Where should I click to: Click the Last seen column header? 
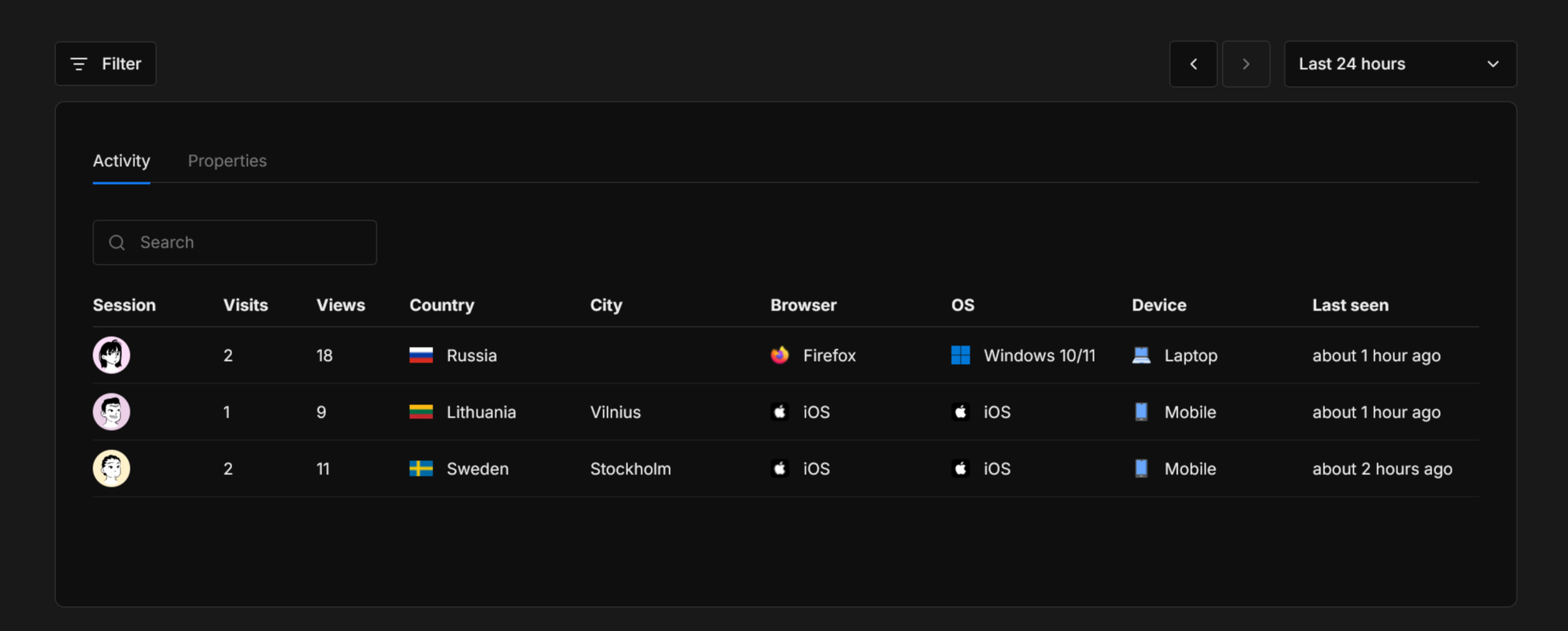click(1350, 305)
